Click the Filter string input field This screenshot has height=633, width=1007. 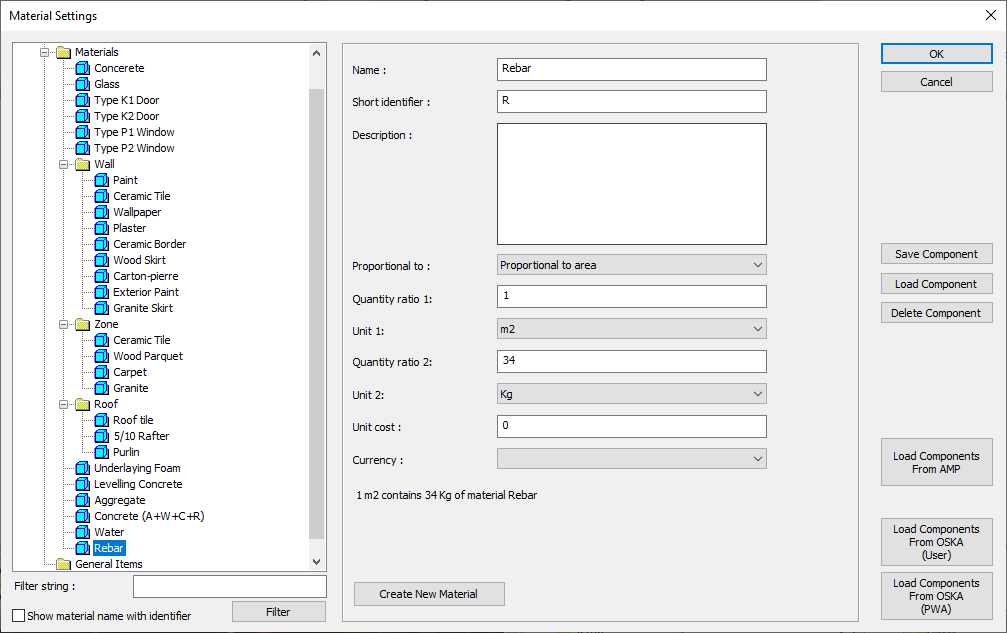point(229,586)
